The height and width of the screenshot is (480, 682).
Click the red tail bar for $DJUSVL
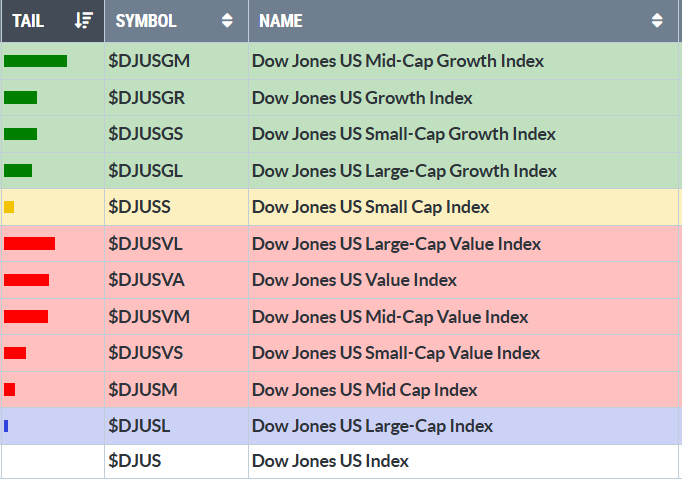click(29, 244)
